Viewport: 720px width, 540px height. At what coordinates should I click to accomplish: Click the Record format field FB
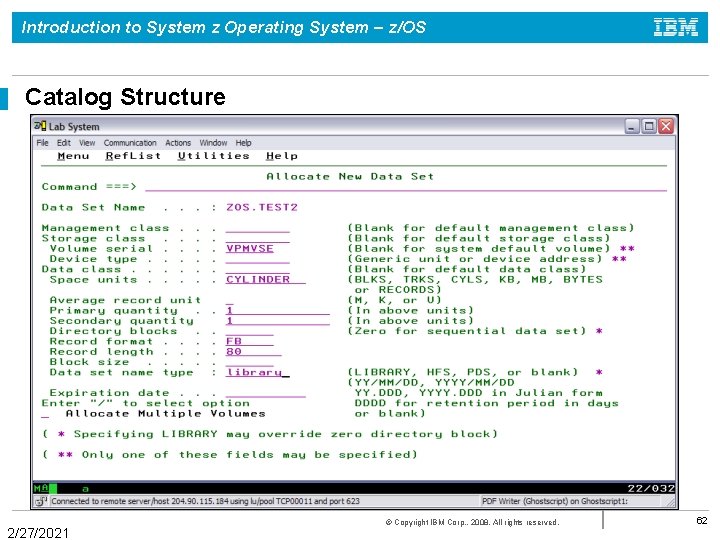249,341
